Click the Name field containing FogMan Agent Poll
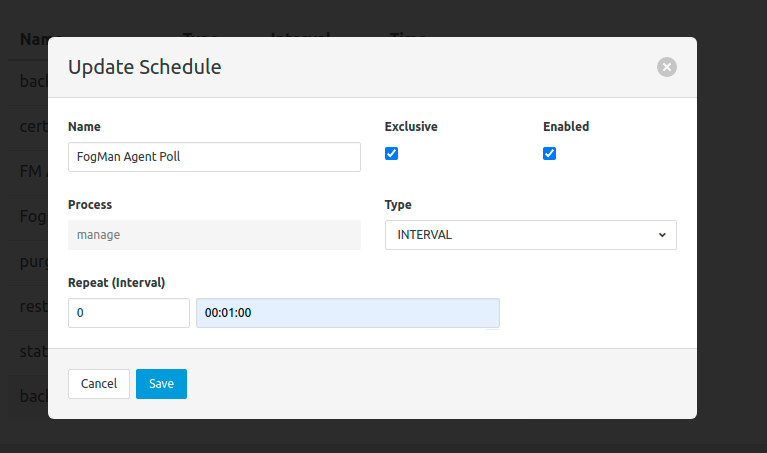Screen dimensions: 767x453 [x=214, y=157]
